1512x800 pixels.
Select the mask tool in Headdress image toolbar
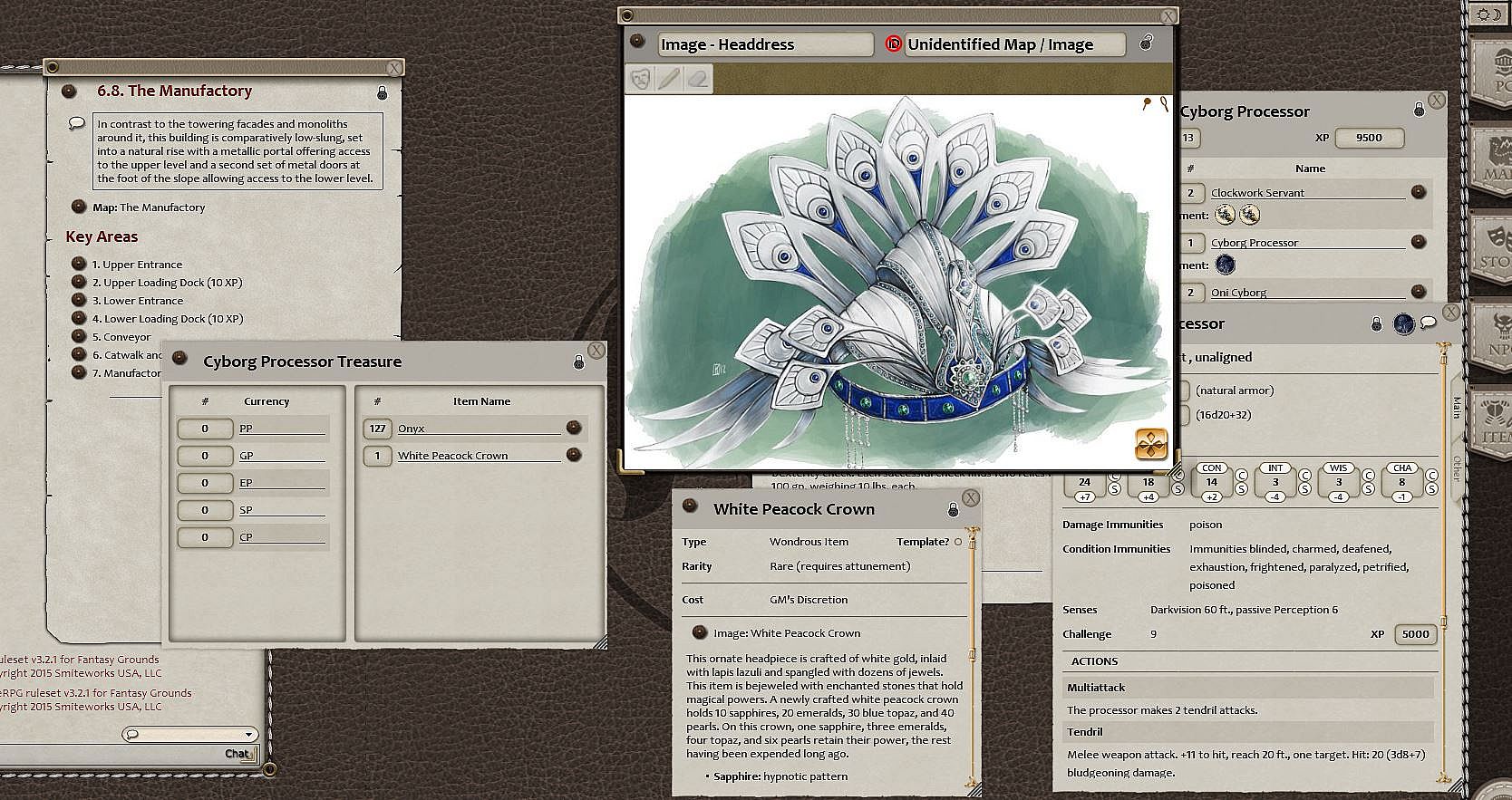point(641,78)
